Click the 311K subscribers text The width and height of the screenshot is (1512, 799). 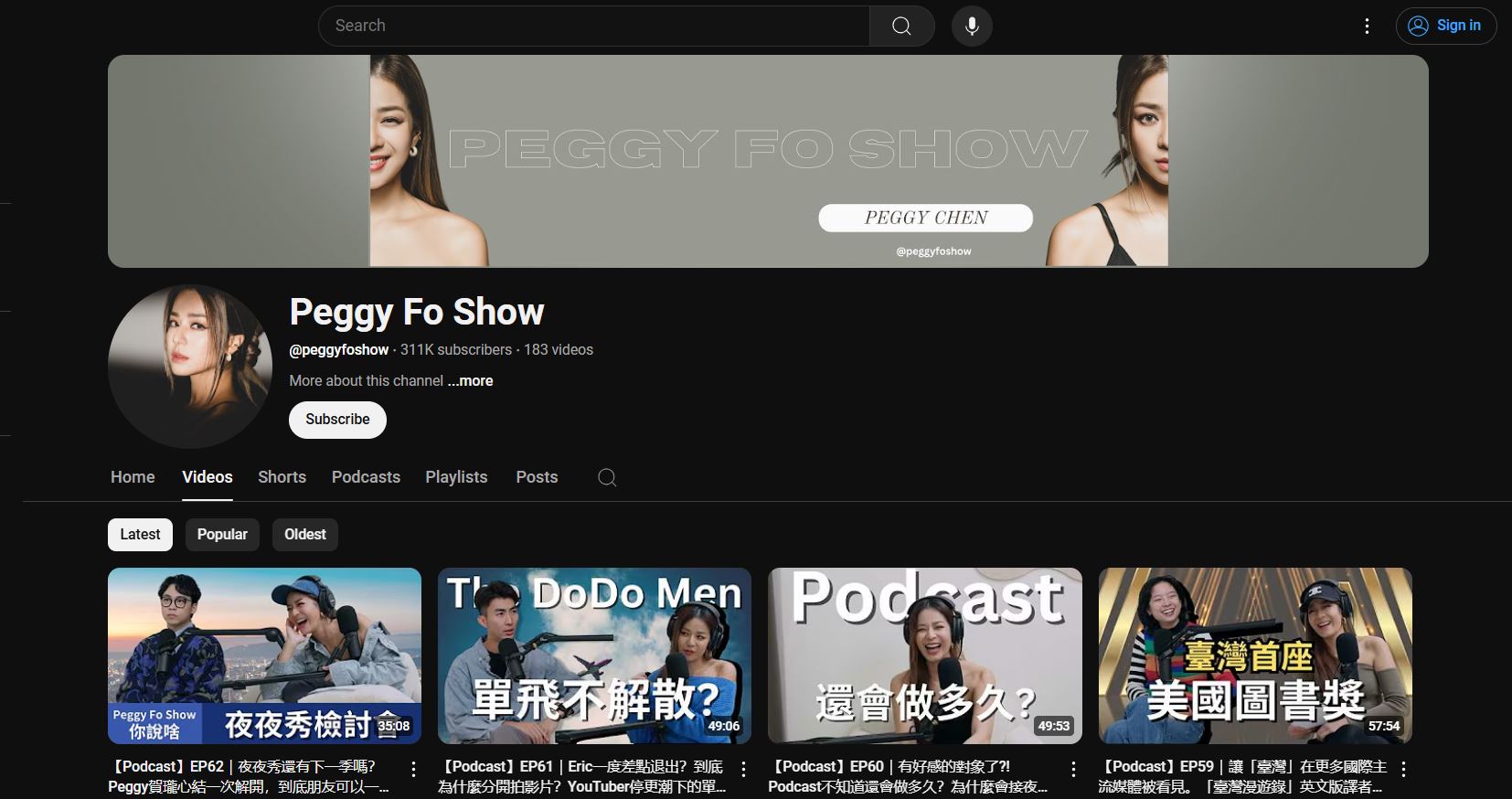456,349
